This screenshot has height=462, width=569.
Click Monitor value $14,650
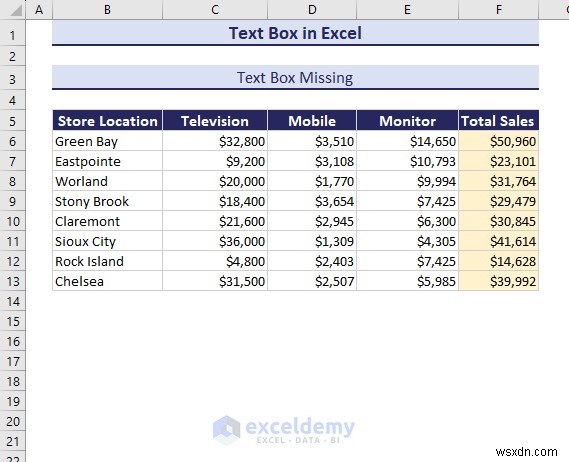coord(408,141)
